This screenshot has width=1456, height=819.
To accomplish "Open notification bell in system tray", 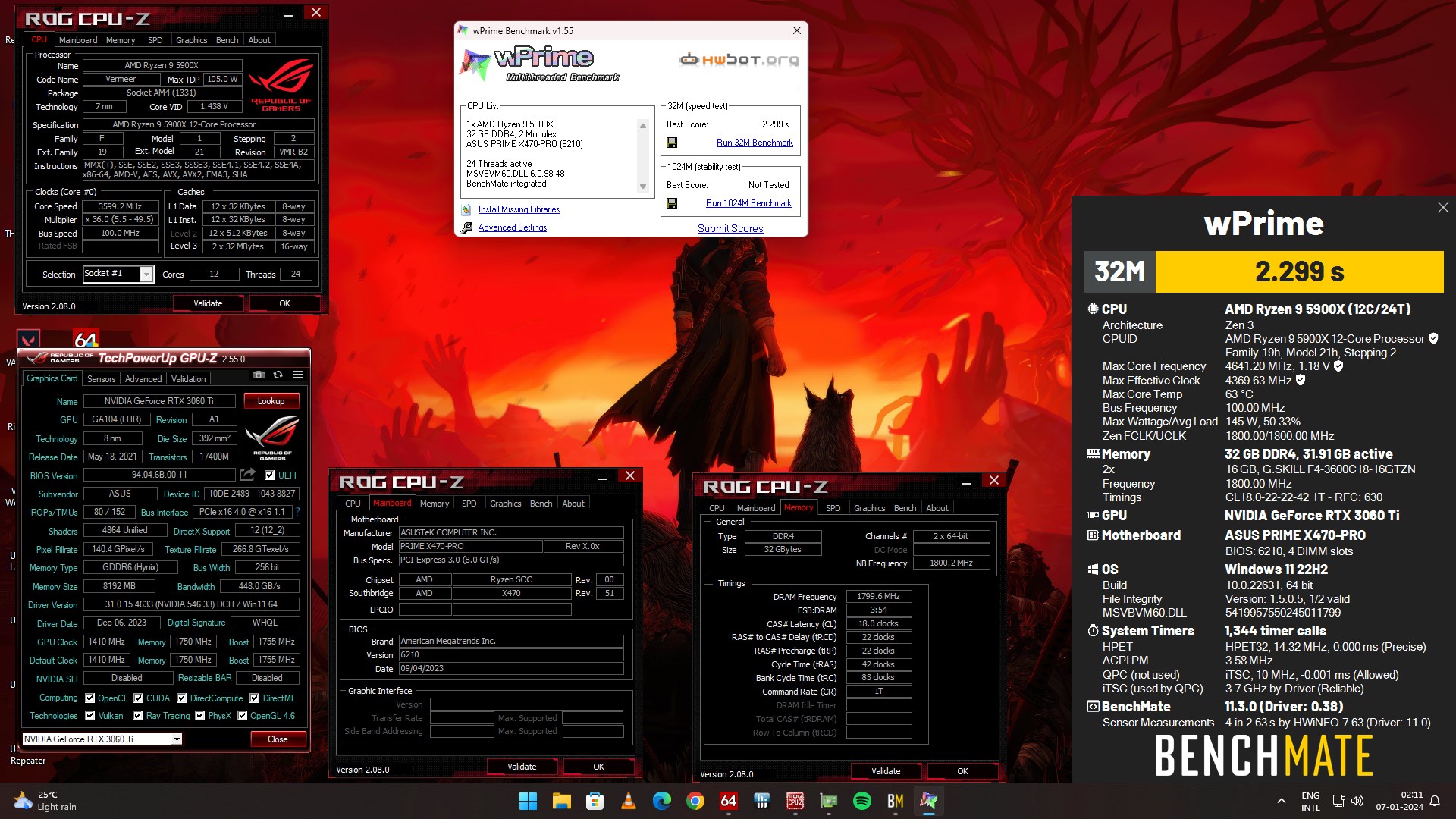I will (1435, 801).
